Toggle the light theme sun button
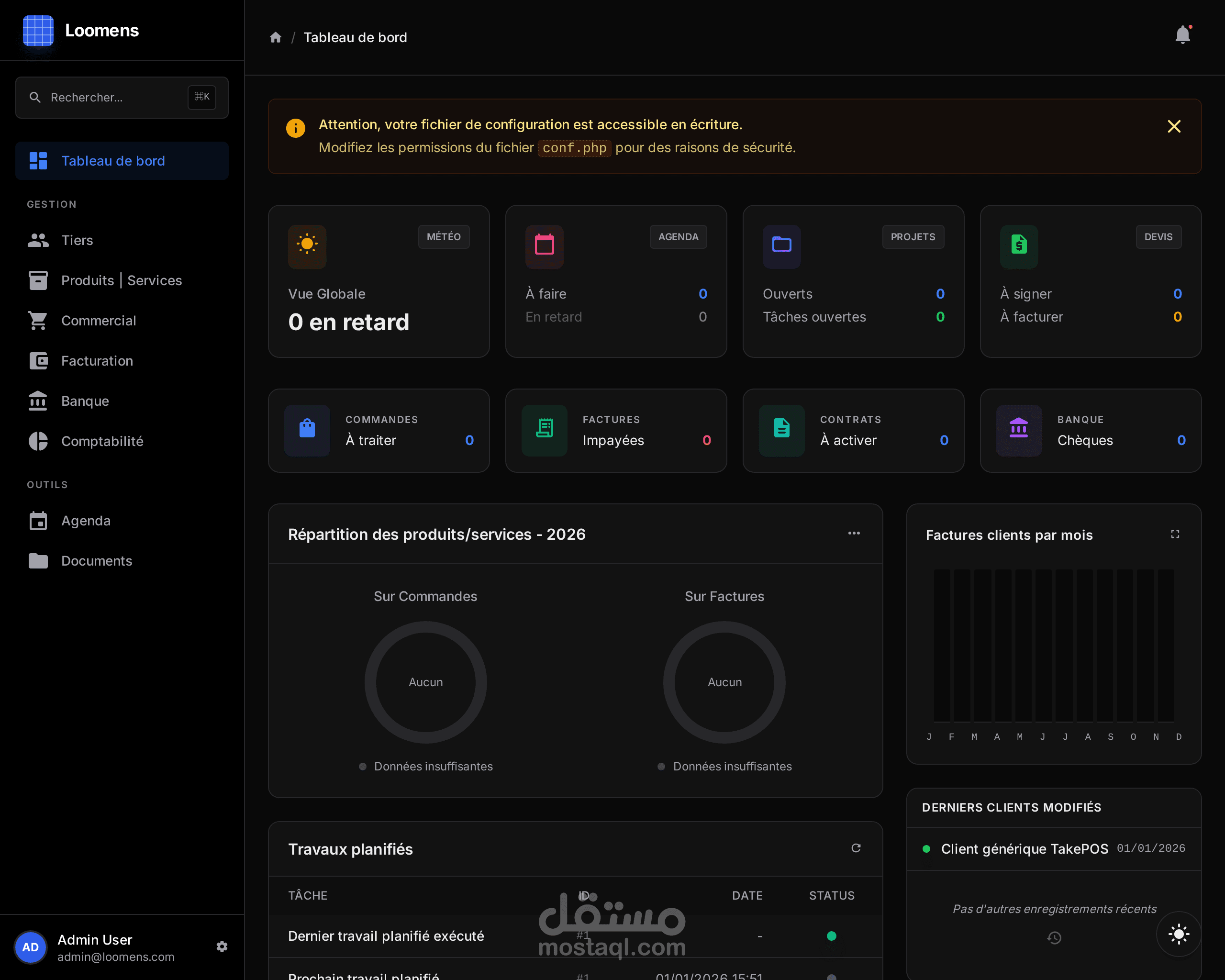 [1179, 934]
